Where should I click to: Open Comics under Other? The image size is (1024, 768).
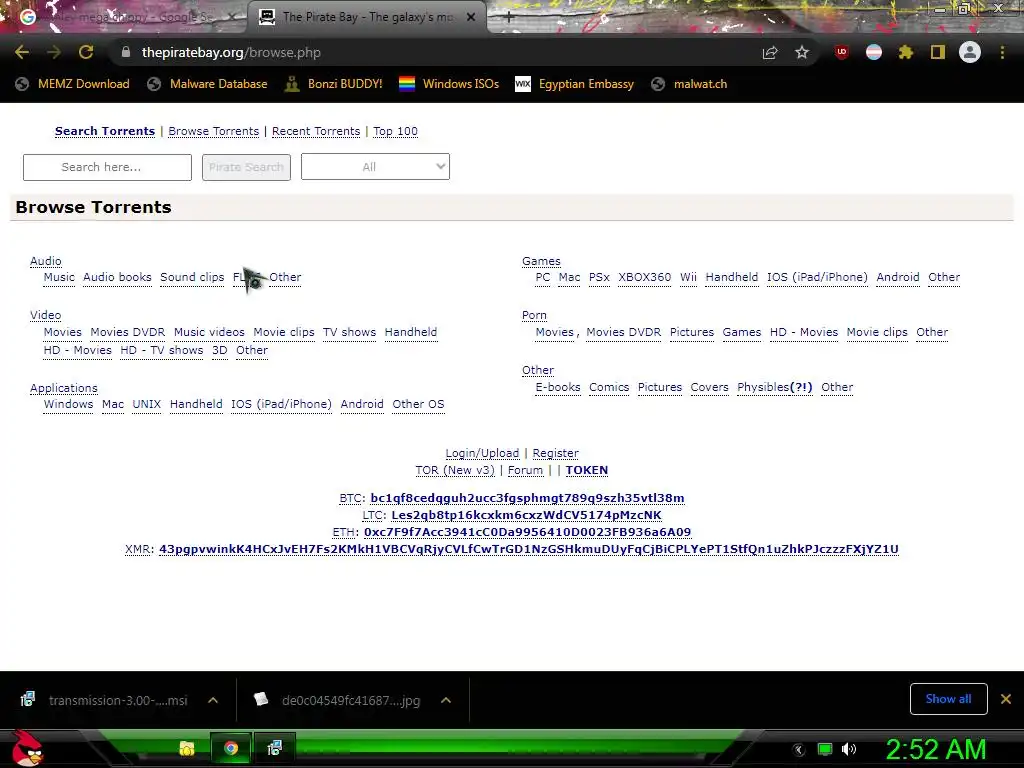(609, 387)
